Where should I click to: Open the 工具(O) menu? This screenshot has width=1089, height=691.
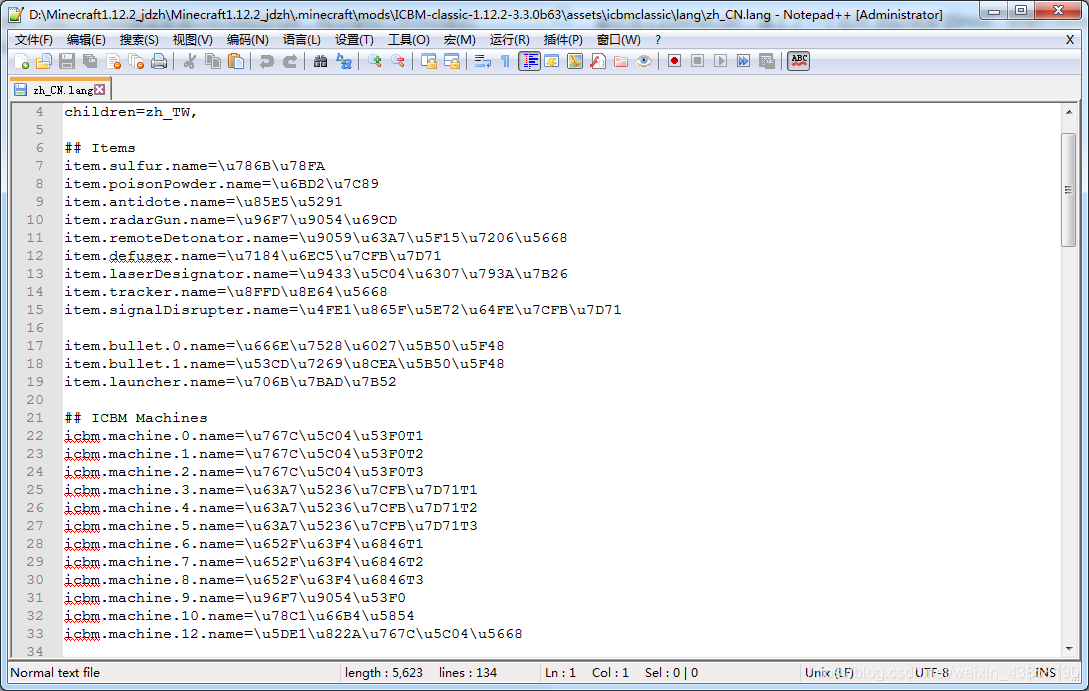(x=408, y=40)
